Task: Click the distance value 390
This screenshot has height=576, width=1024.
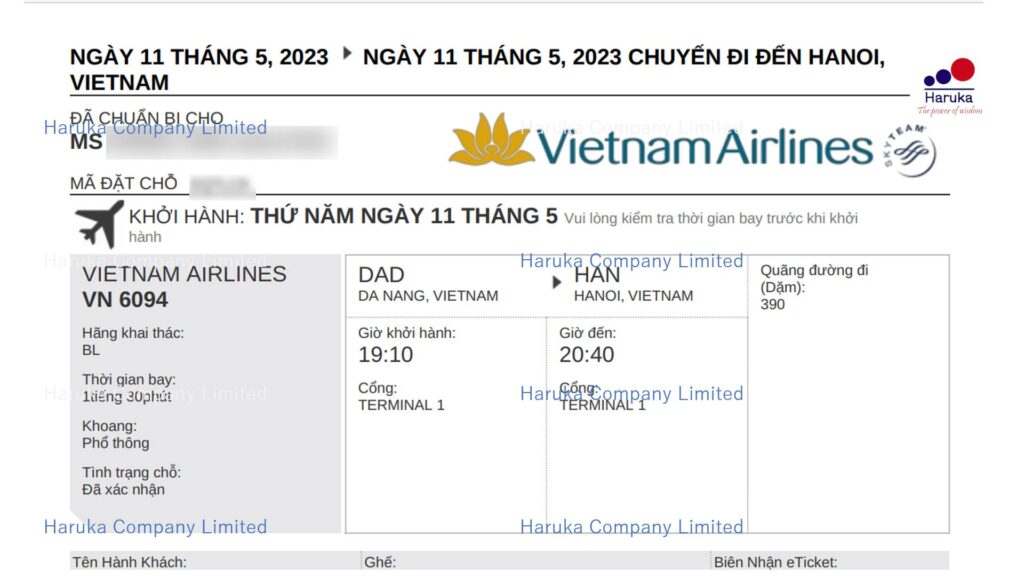Action: point(773,304)
